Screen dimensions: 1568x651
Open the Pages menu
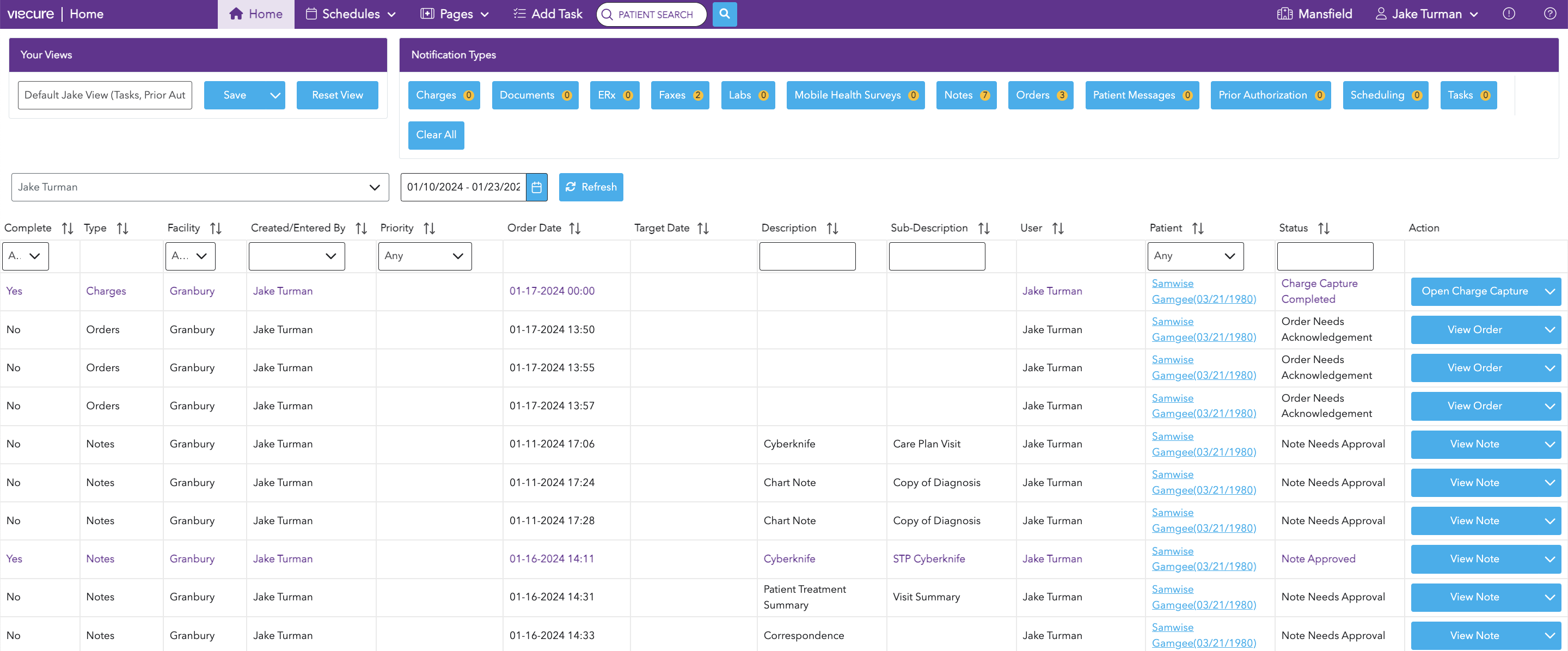(x=455, y=14)
